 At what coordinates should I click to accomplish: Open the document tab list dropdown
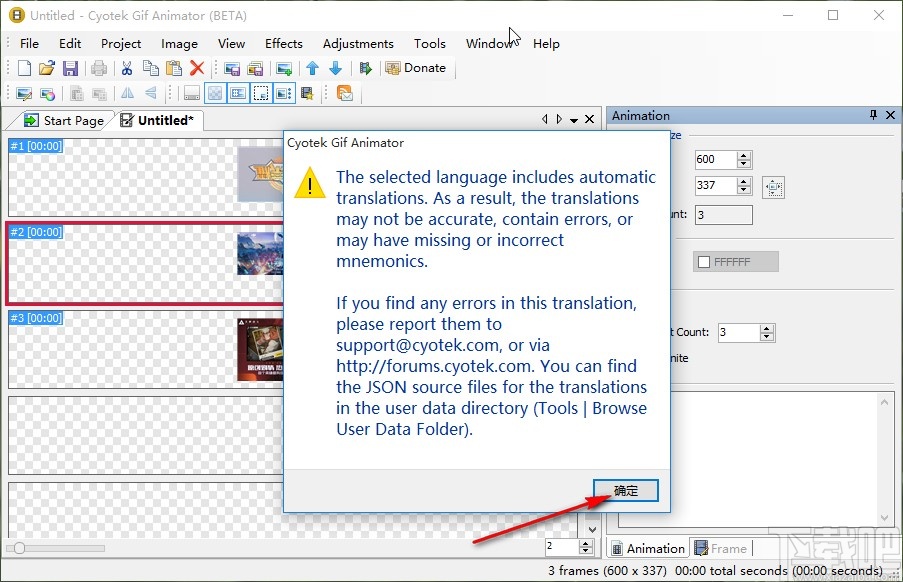pyautogui.click(x=574, y=120)
